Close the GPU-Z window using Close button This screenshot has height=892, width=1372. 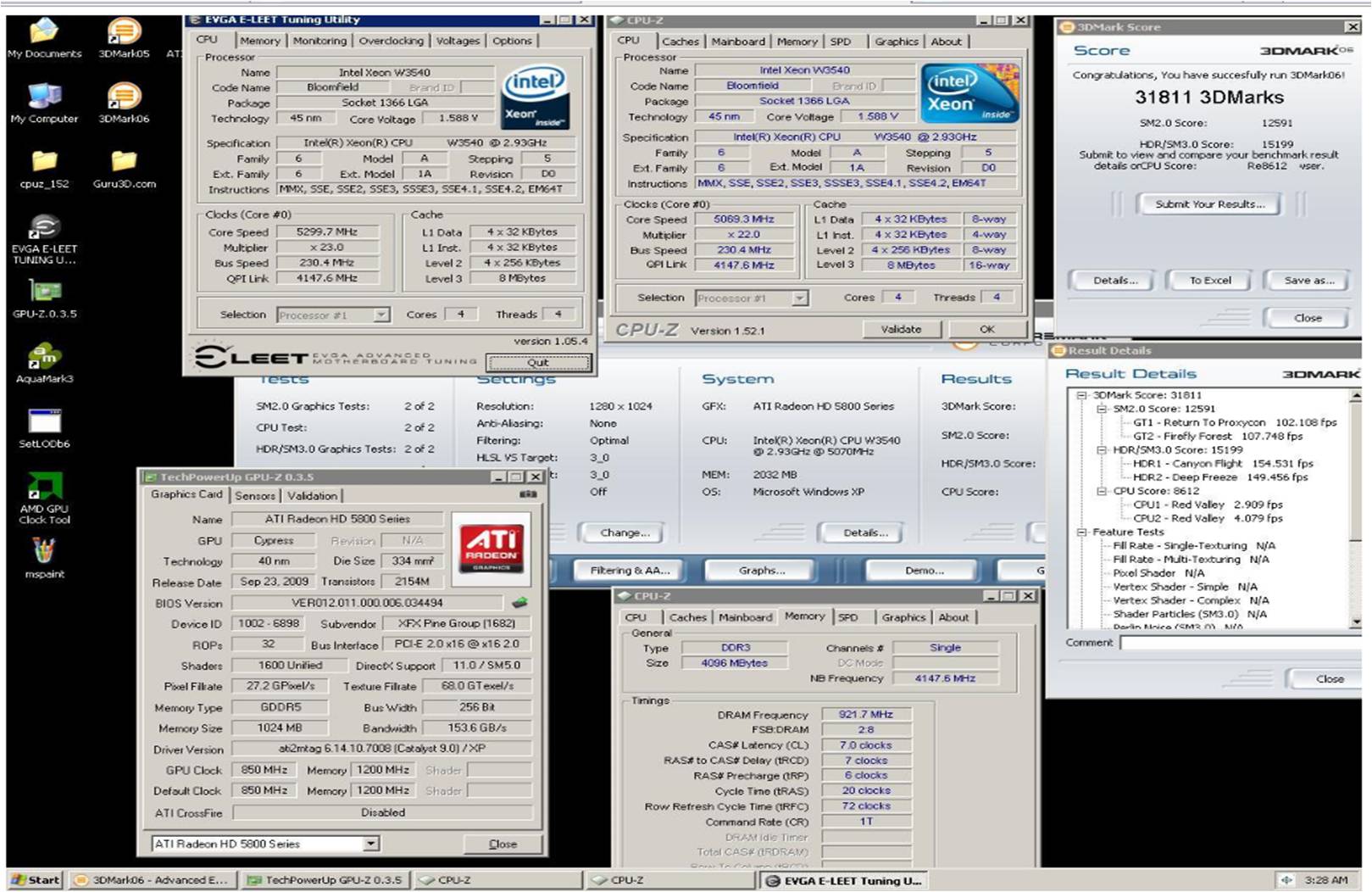[x=503, y=844]
